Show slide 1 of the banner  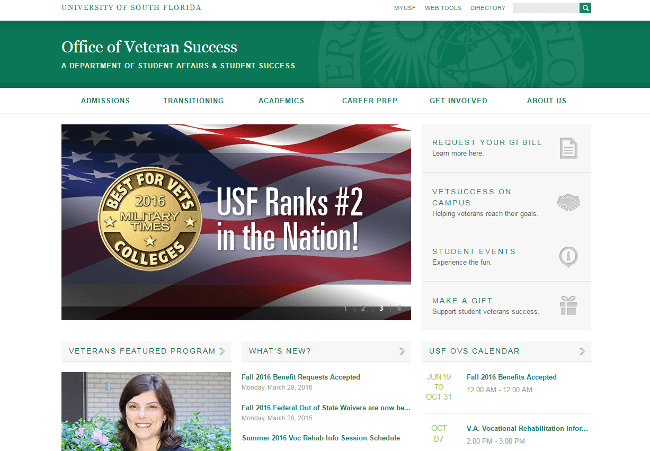(x=345, y=308)
